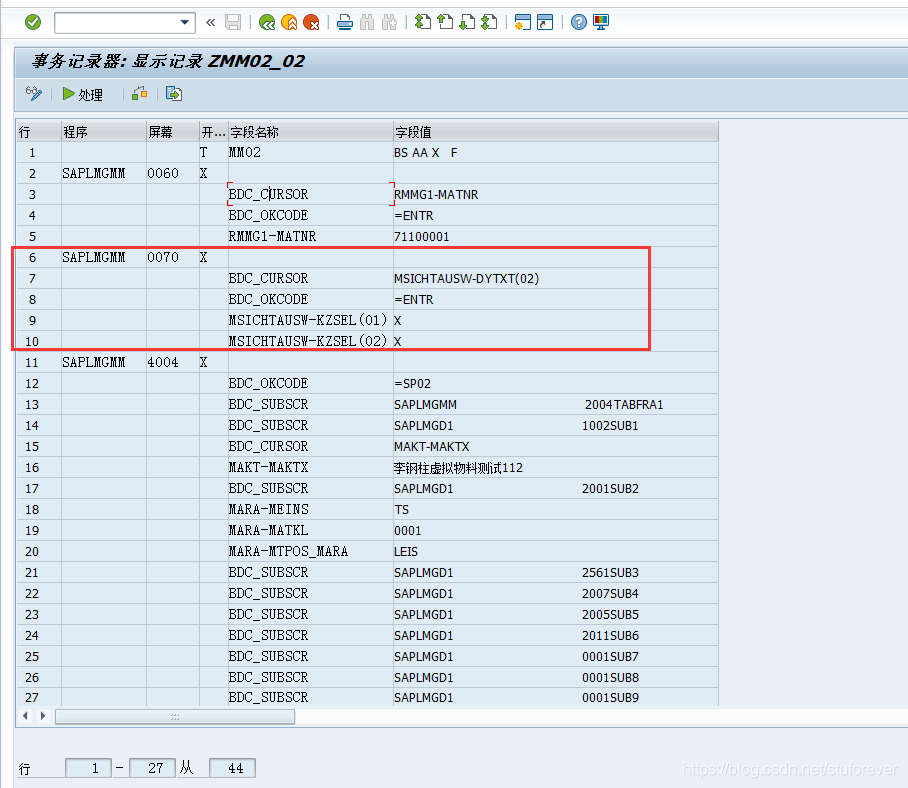Click the Print icon

(345, 23)
